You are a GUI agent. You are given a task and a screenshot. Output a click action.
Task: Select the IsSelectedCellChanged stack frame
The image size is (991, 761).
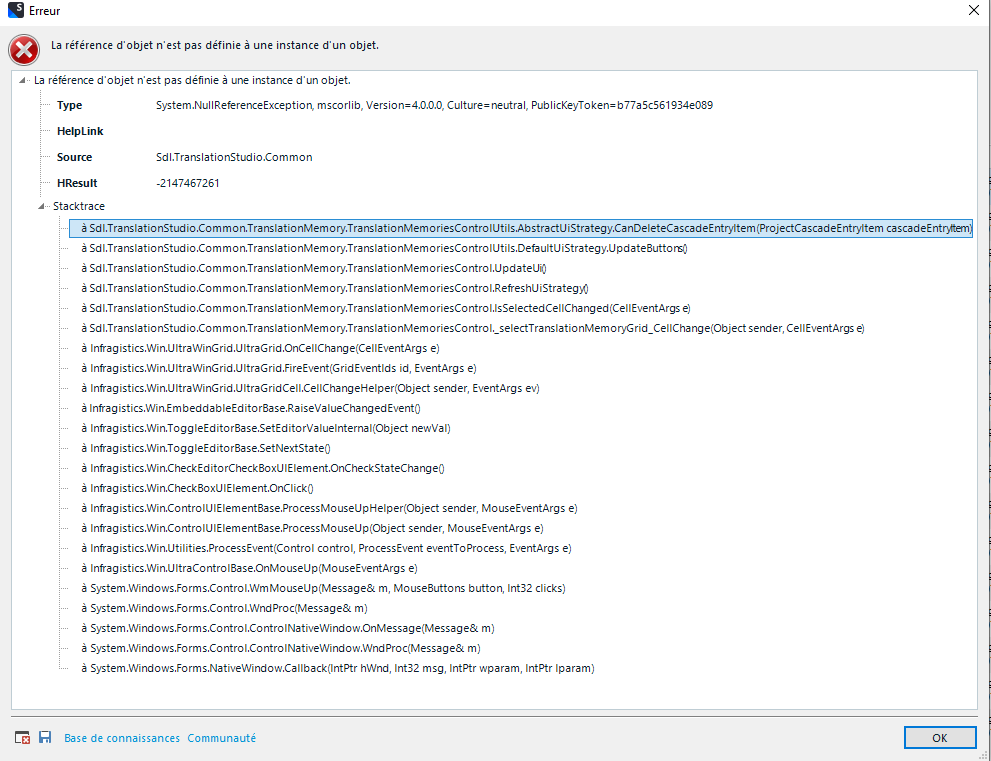coord(386,308)
